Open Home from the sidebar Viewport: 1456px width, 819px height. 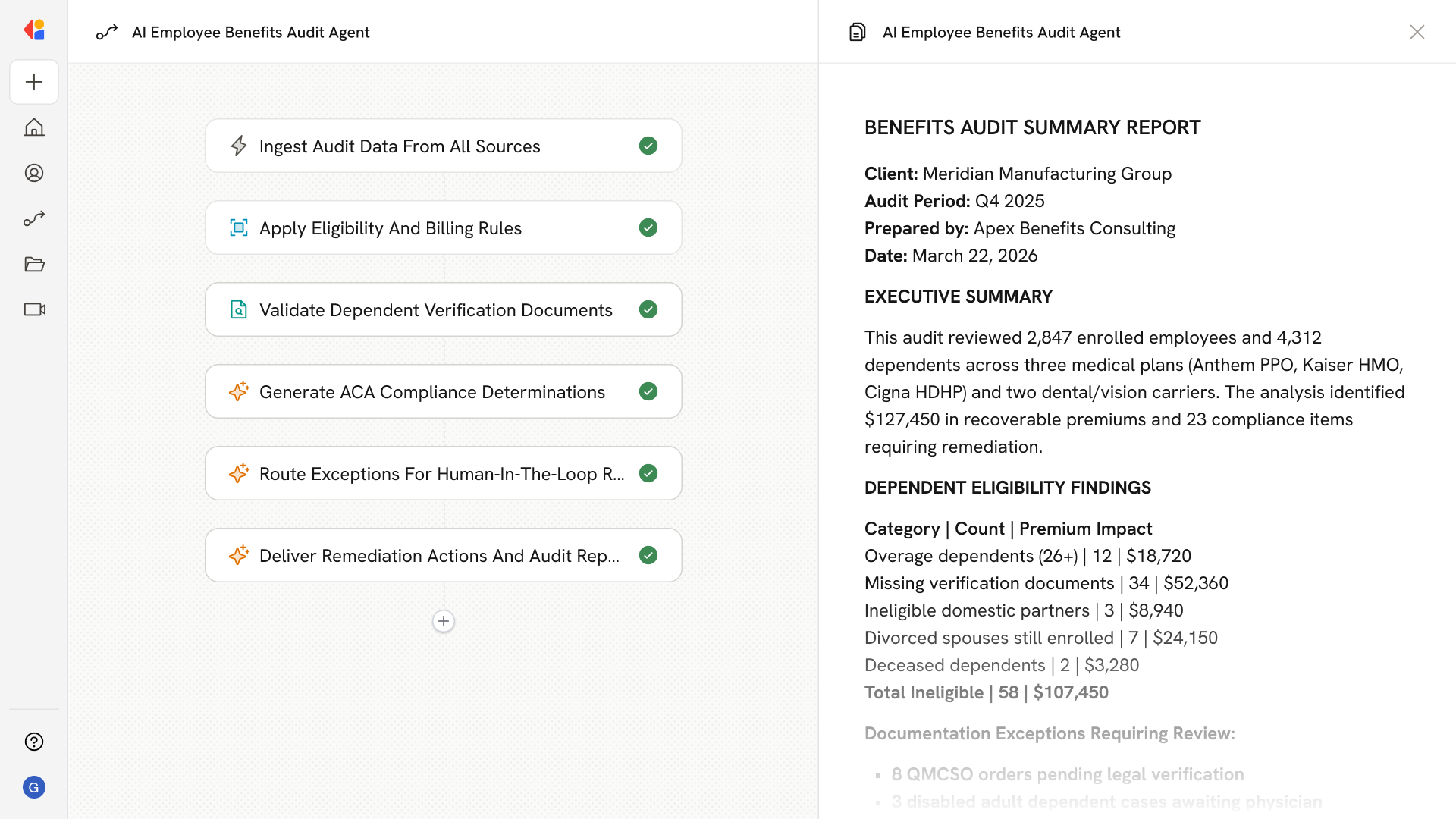pyautogui.click(x=34, y=127)
